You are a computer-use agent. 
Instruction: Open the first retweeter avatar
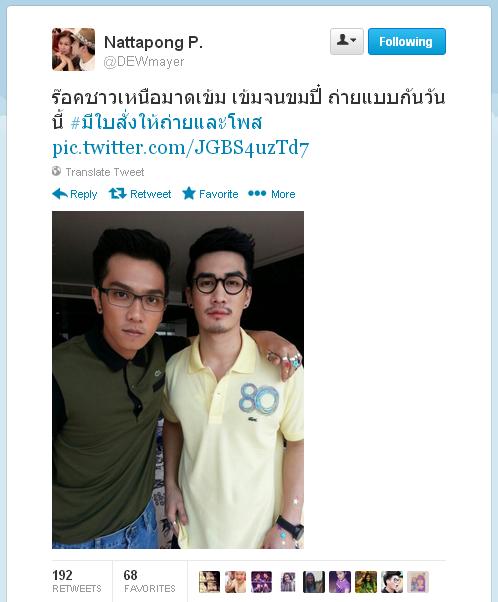209,582
